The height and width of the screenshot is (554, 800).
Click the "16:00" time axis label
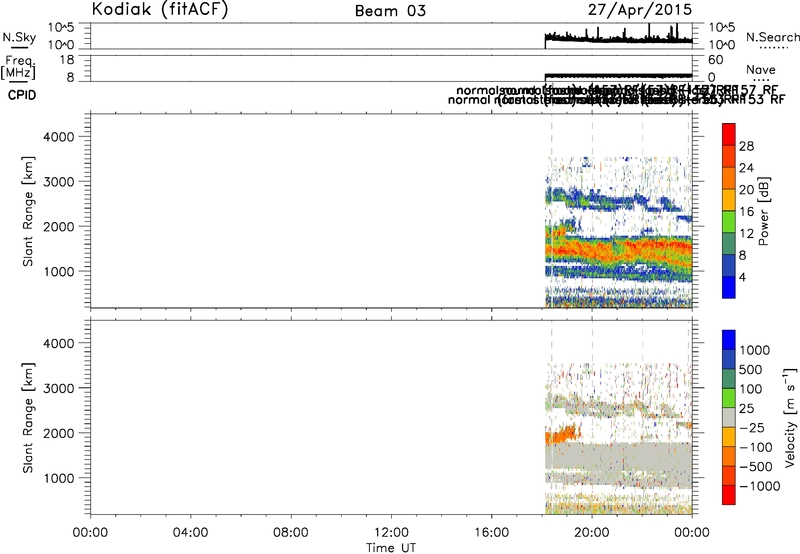[x=491, y=533]
